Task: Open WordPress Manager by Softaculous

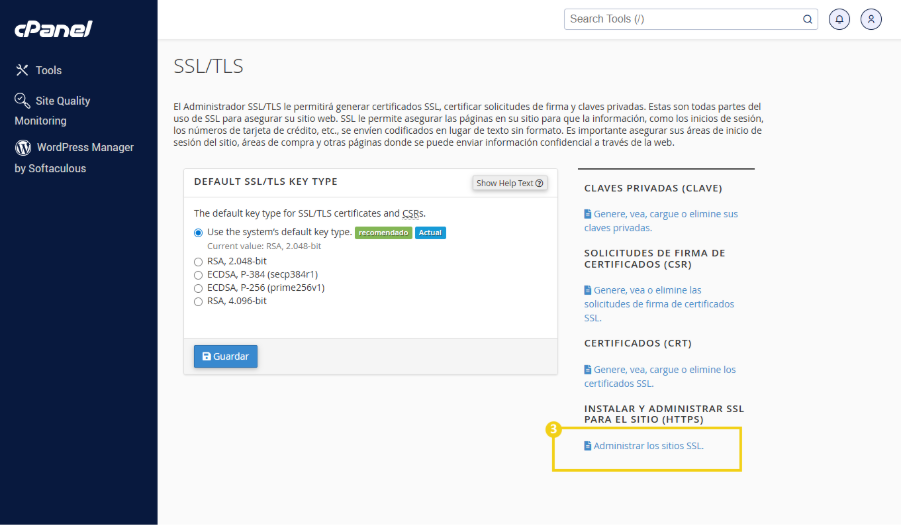Action: pos(84,147)
